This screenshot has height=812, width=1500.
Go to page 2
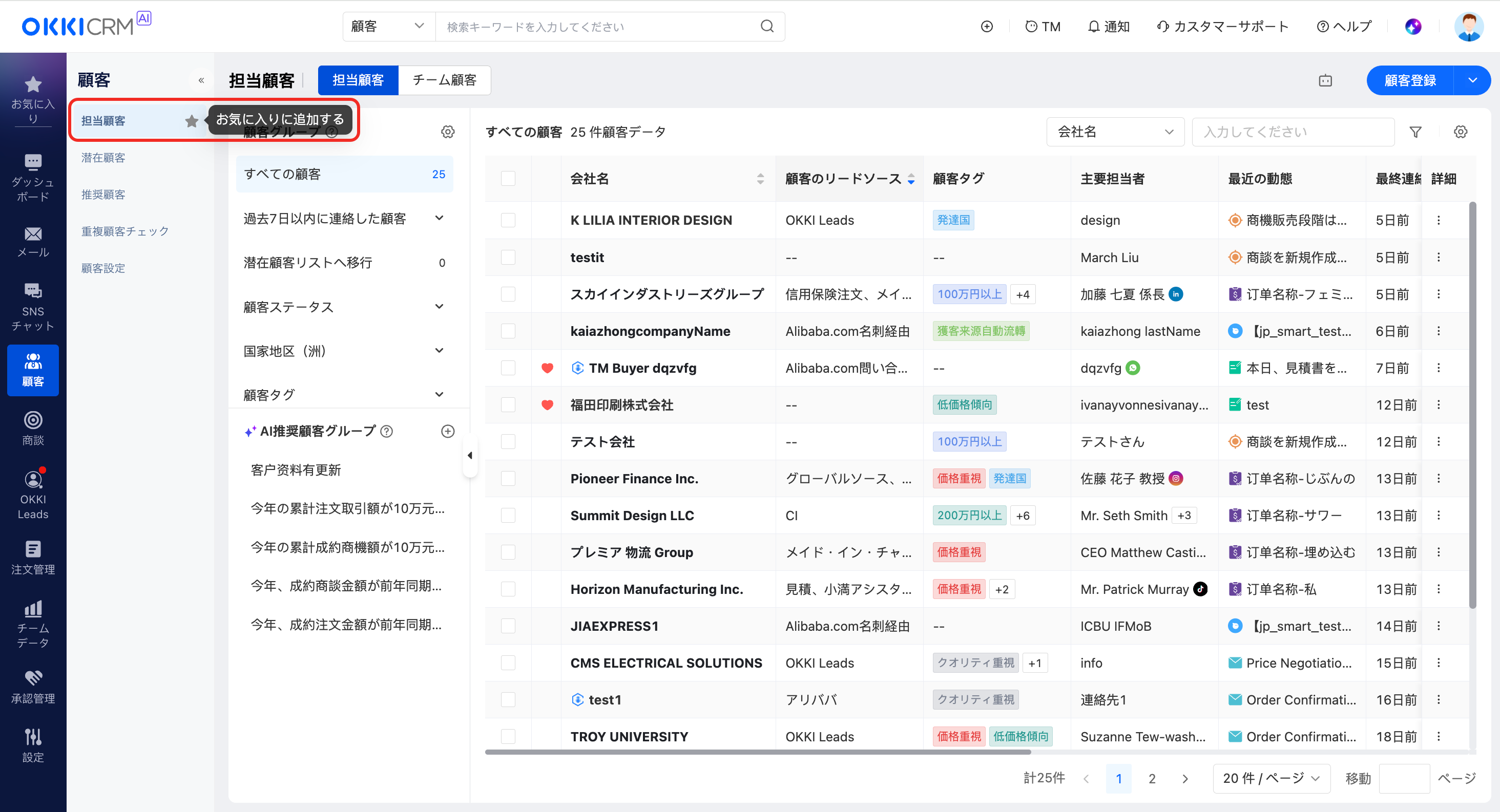point(1151,778)
